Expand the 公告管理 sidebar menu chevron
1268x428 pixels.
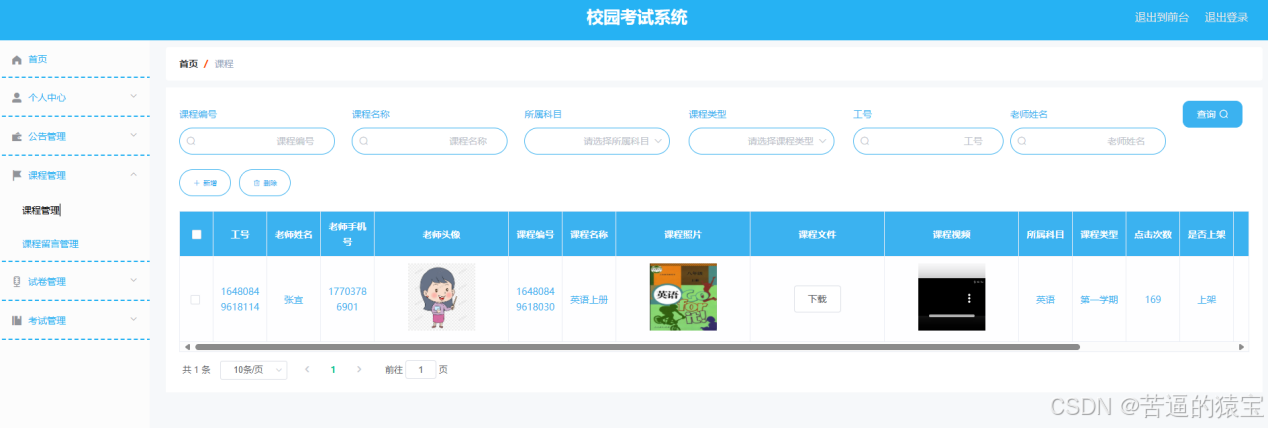134,136
